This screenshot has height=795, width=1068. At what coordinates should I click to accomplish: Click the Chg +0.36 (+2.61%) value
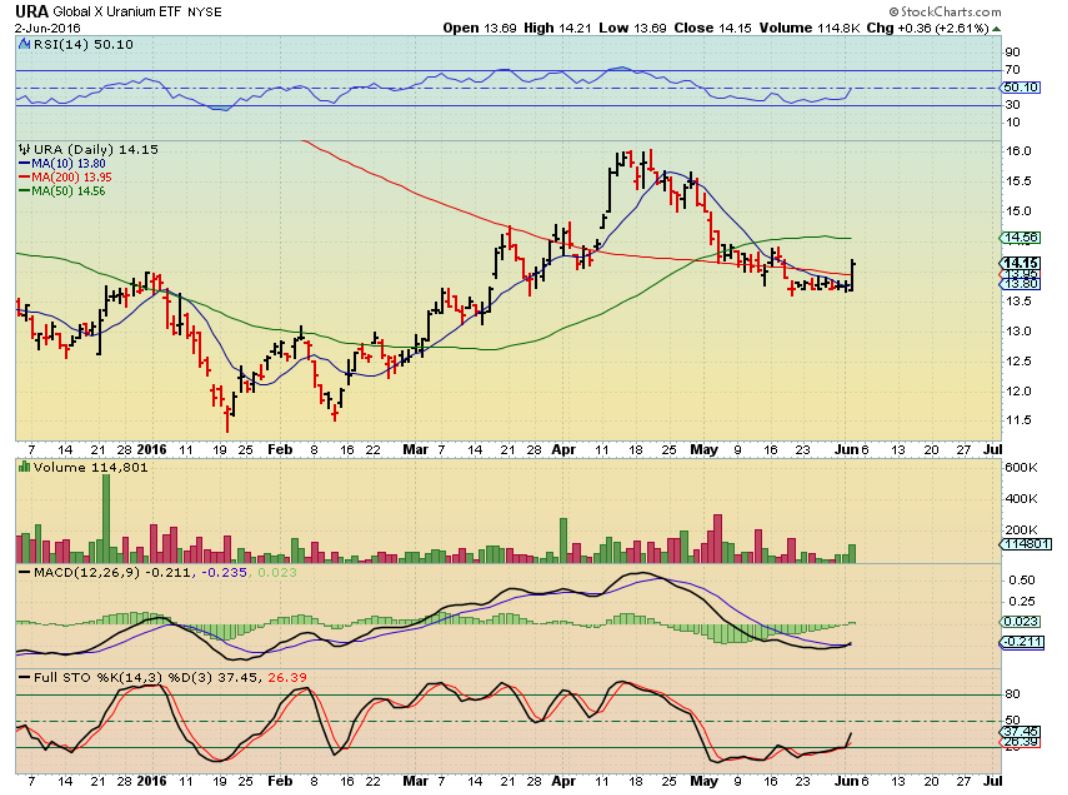(928, 28)
